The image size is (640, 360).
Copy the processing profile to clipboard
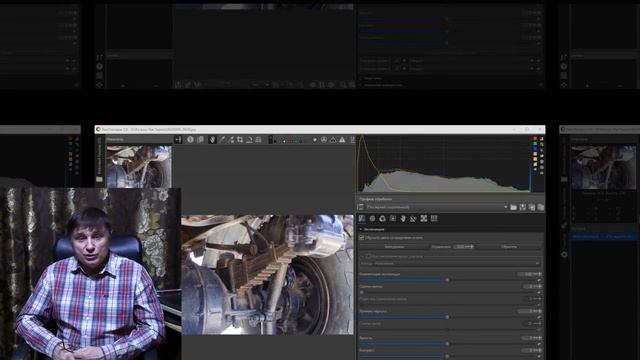(x=532, y=207)
